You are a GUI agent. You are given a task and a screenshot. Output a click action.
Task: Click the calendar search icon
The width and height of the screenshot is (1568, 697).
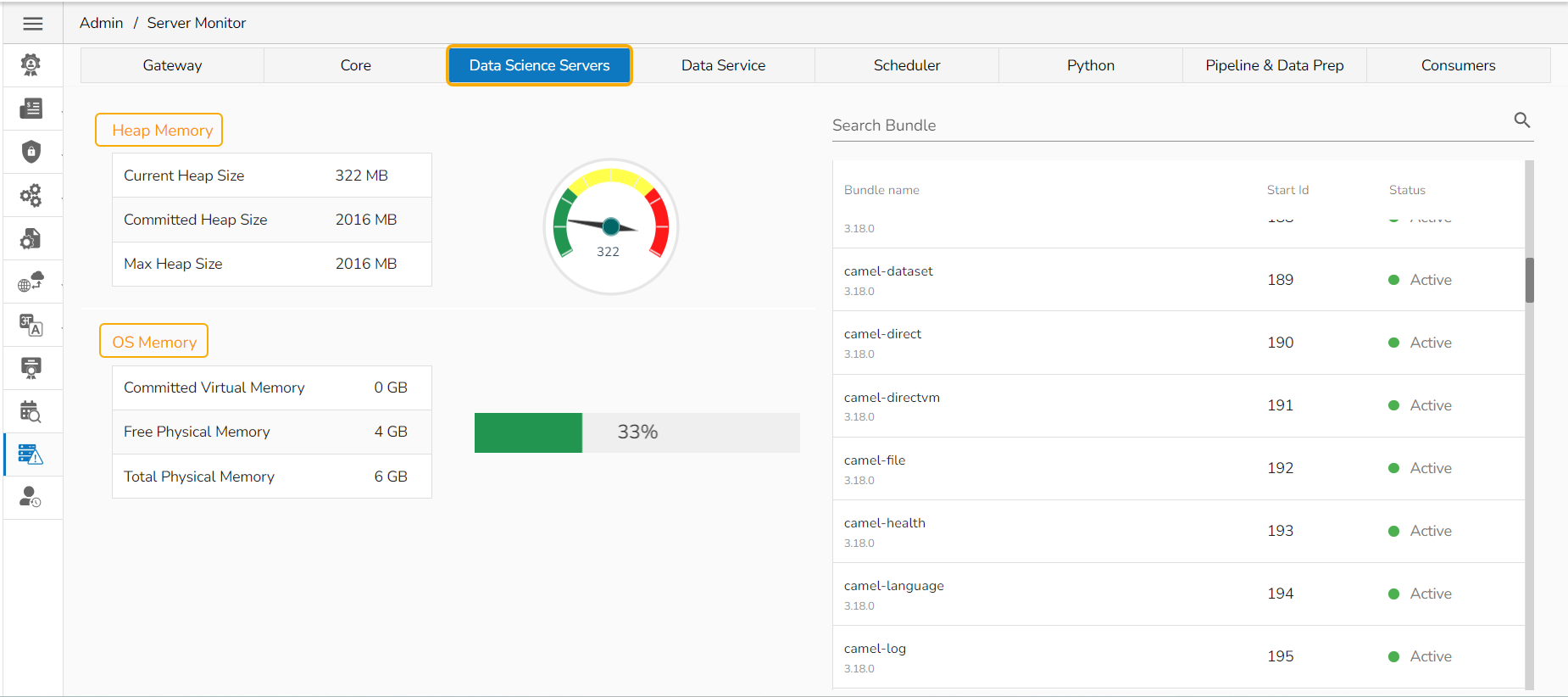point(31,412)
